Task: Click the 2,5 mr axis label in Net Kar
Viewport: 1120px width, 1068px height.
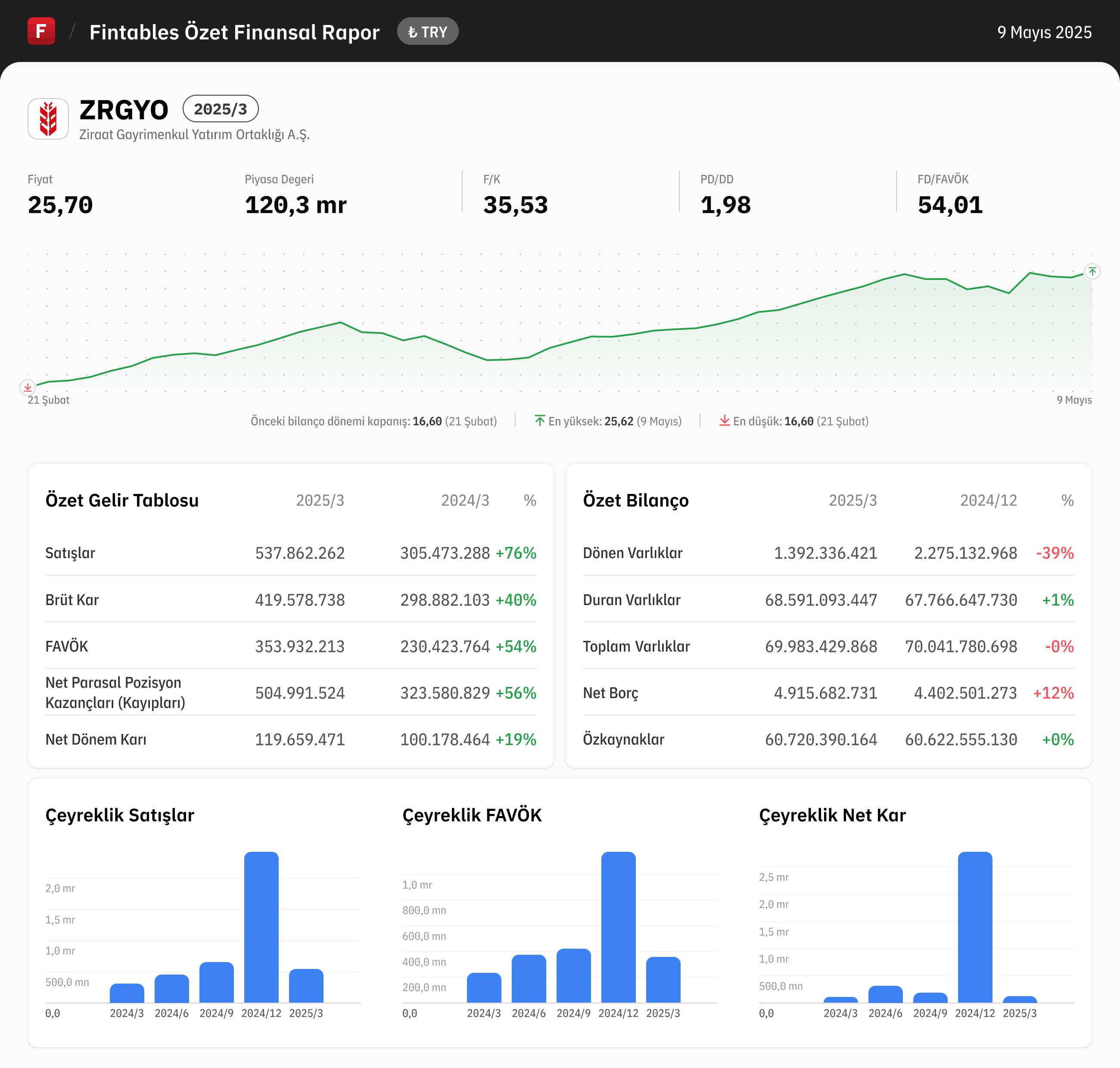Action: [774, 877]
